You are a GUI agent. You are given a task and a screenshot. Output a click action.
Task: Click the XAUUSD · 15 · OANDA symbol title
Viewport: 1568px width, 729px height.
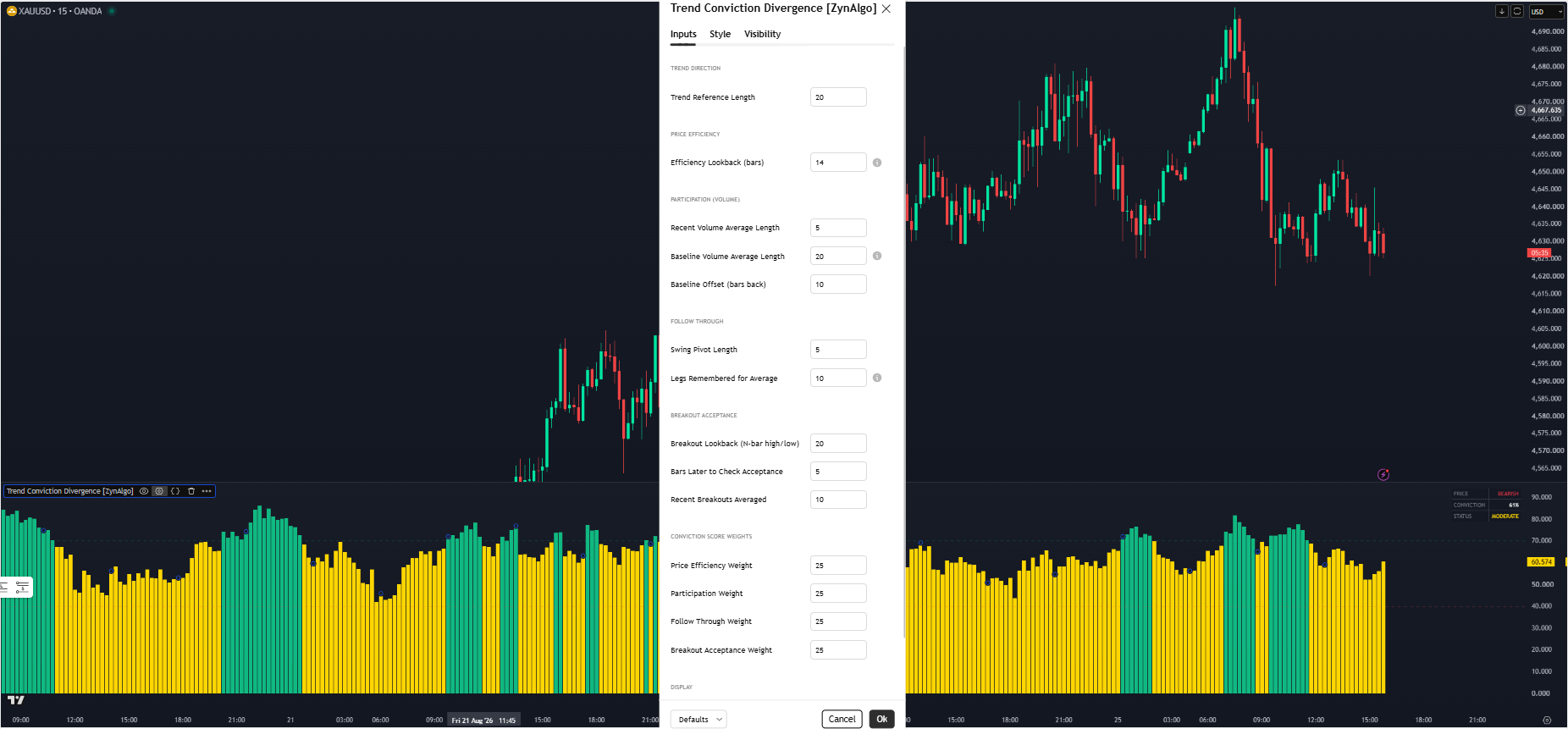coord(60,11)
